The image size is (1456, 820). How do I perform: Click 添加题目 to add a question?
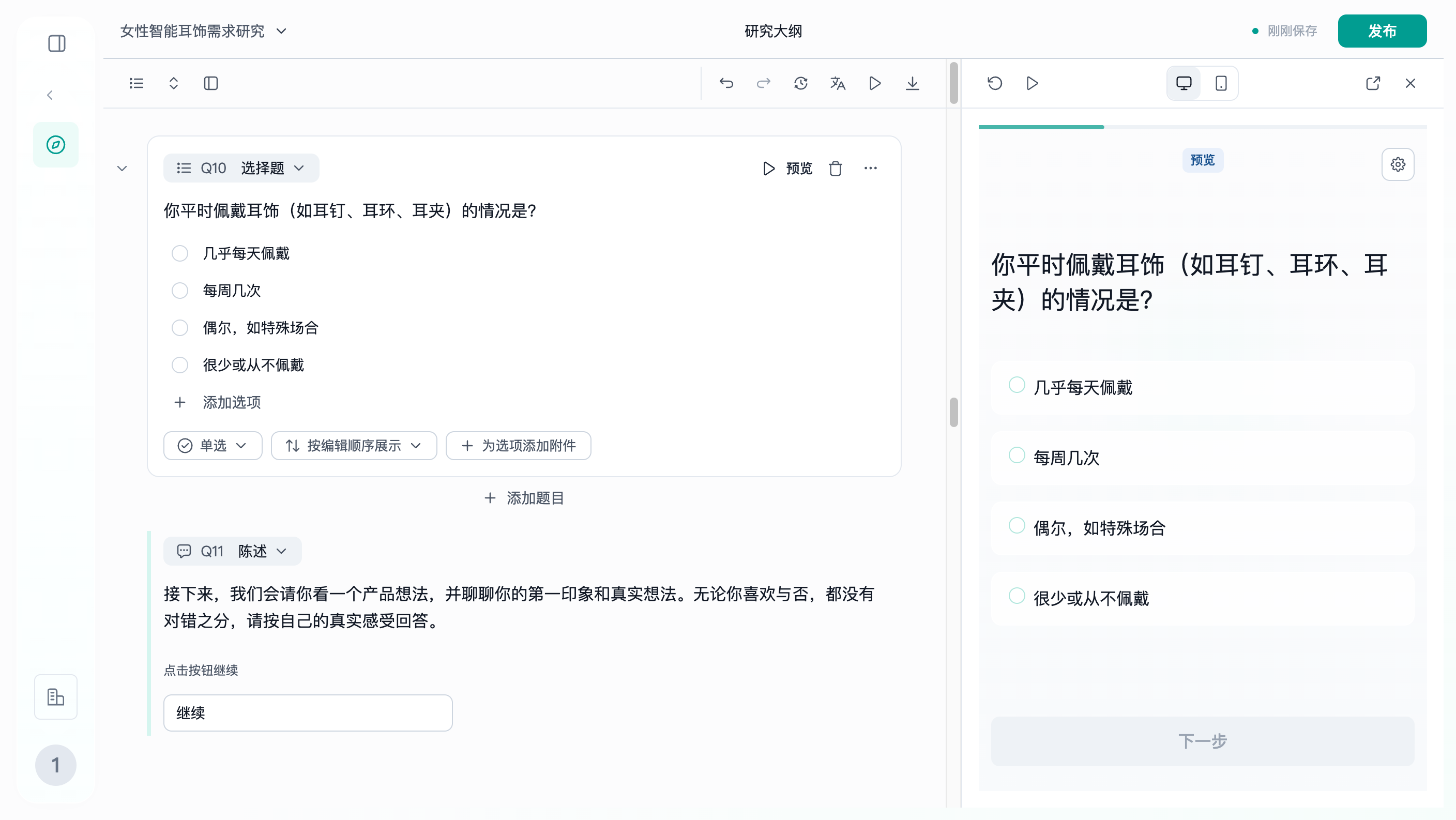pyautogui.click(x=524, y=498)
